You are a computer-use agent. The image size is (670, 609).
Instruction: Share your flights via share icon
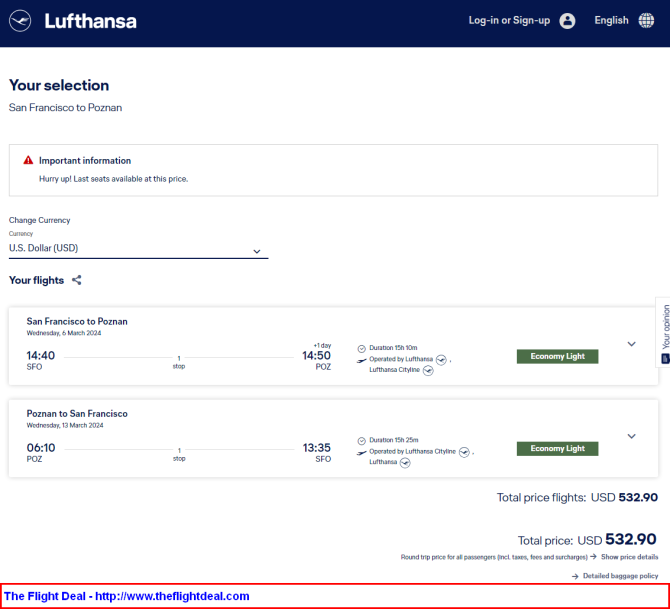coord(76,280)
